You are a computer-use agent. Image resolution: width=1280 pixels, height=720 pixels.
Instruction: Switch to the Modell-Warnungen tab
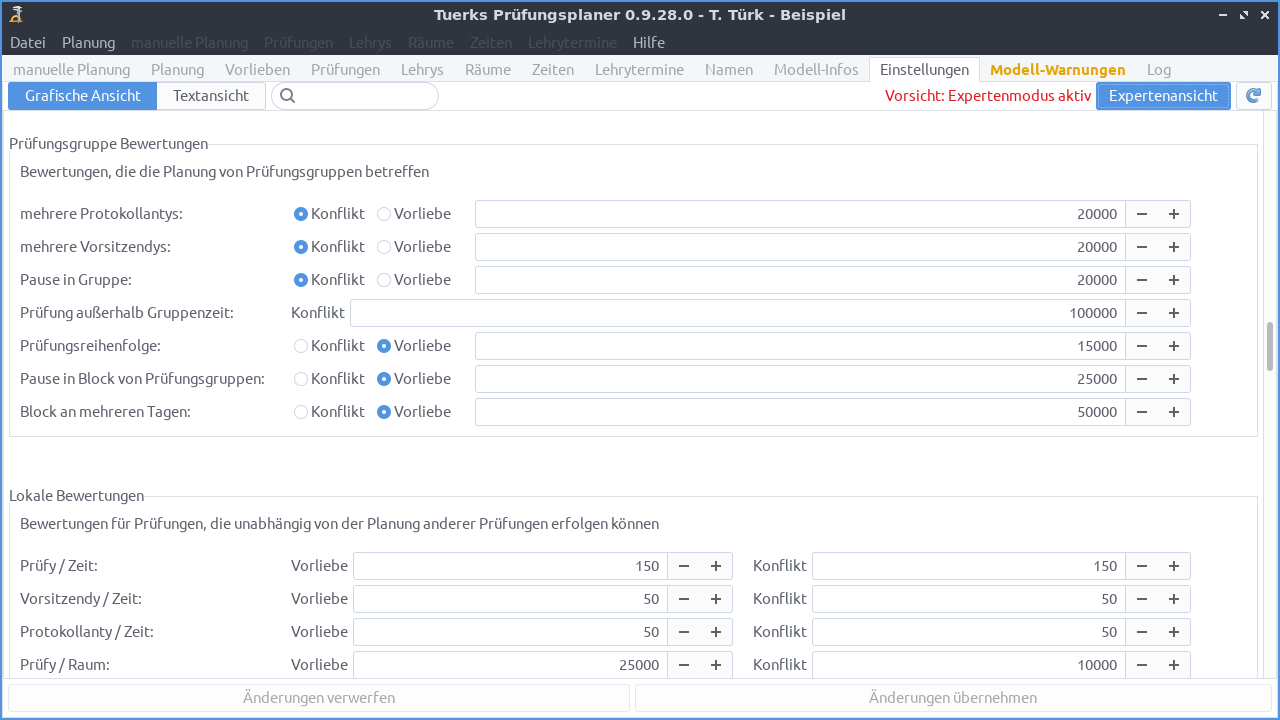1057,69
